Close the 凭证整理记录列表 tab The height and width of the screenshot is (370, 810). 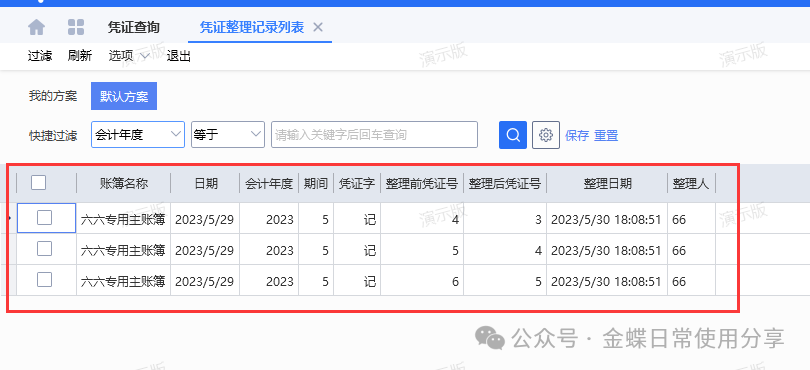(318, 27)
